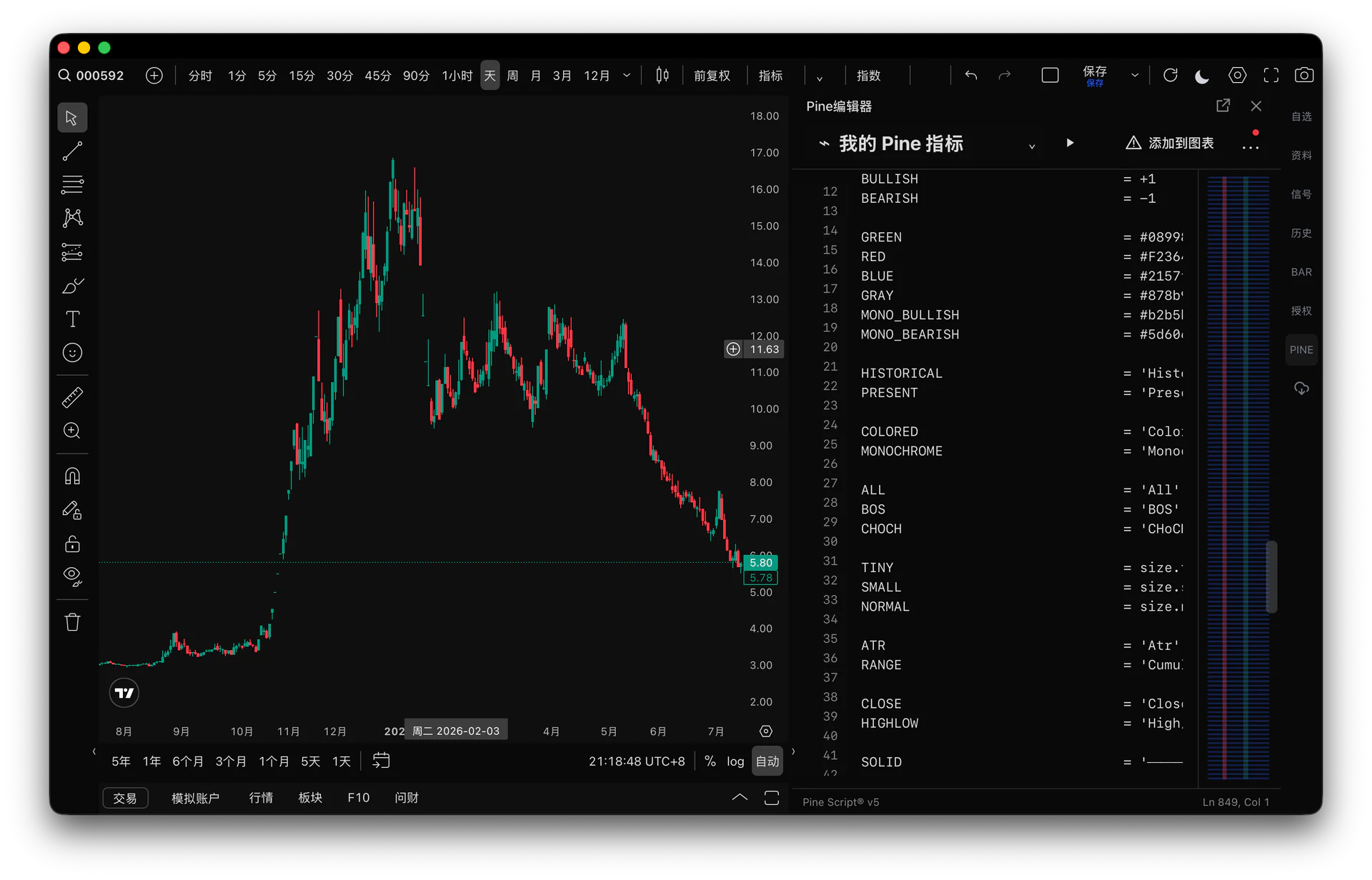Open the layout selector square icon
This screenshot has height=880, width=1372.
pyautogui.click(x=1050, y=76)
